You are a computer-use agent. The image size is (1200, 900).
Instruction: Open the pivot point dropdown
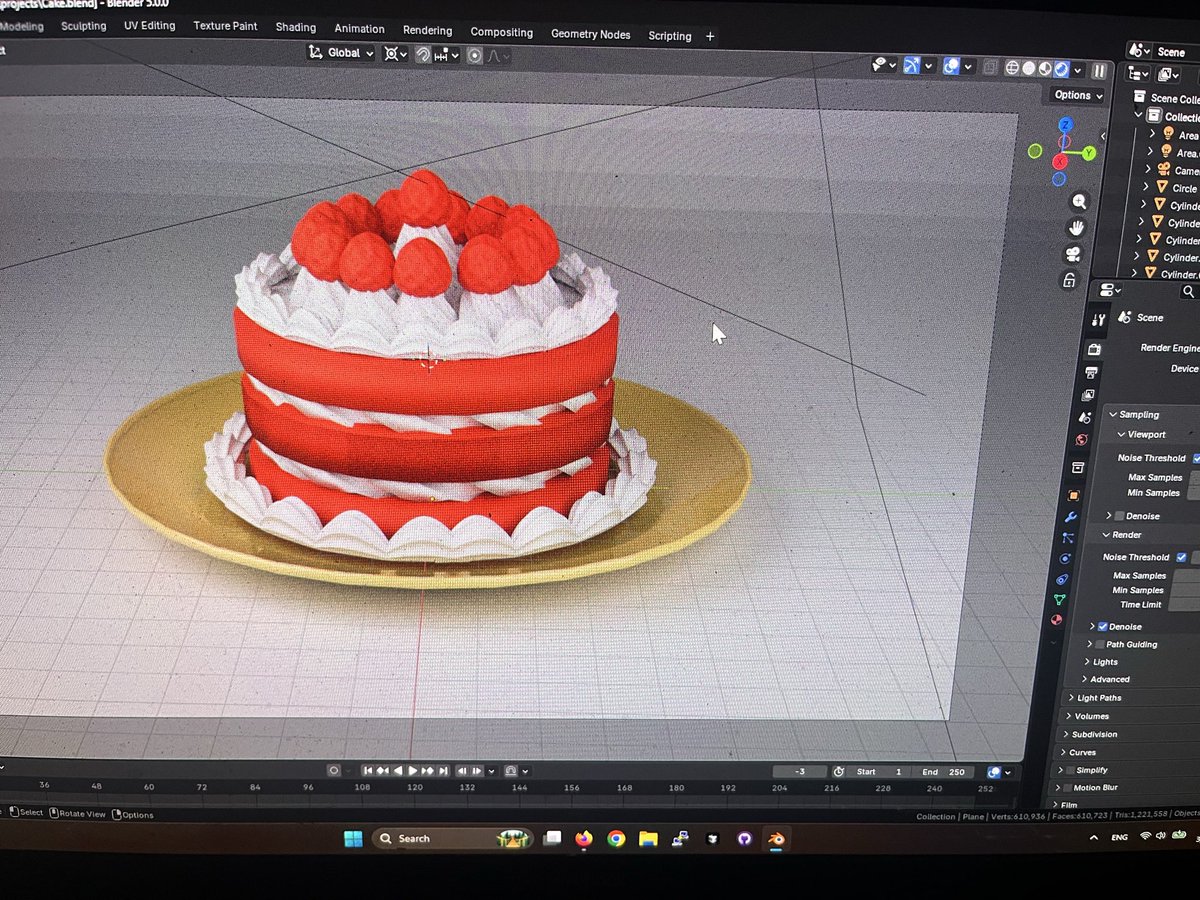tap(396, 54)
